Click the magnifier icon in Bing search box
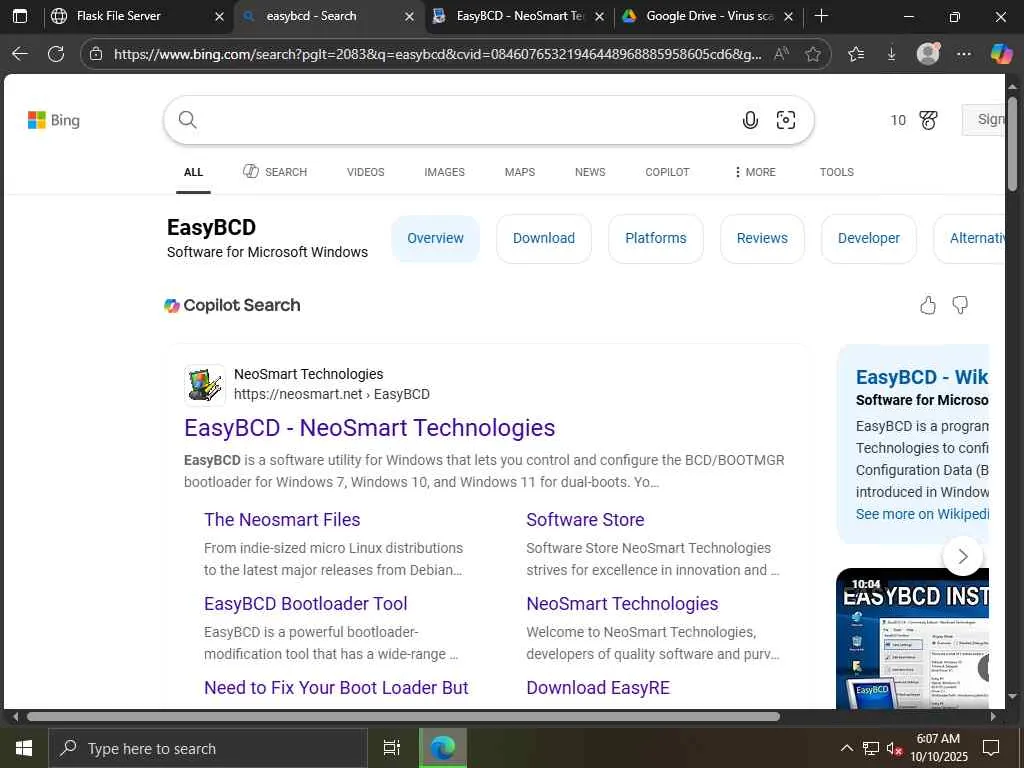Screen dimensions: 1024x768 187,120
